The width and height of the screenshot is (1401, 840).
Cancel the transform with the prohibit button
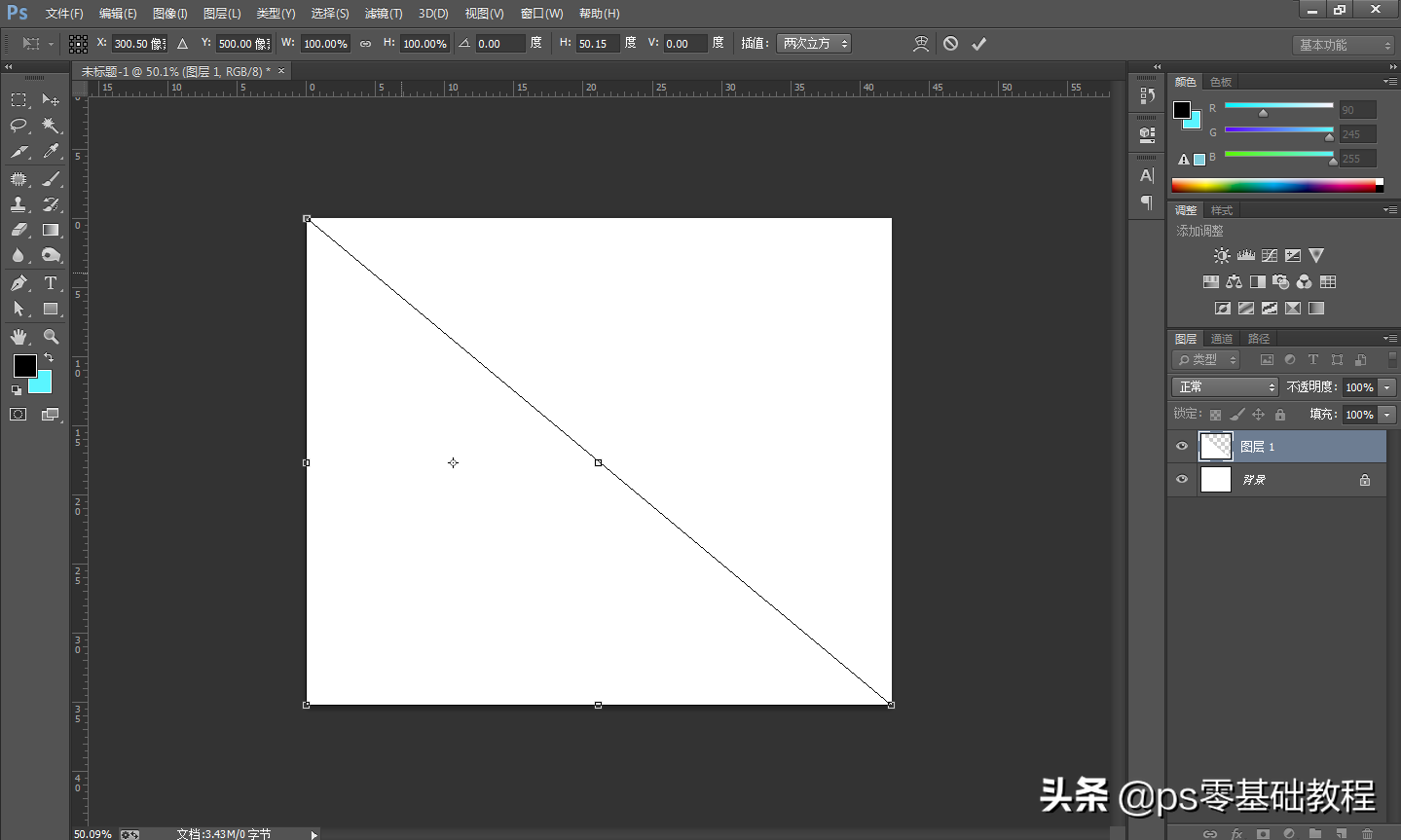[x=950, y=43]
